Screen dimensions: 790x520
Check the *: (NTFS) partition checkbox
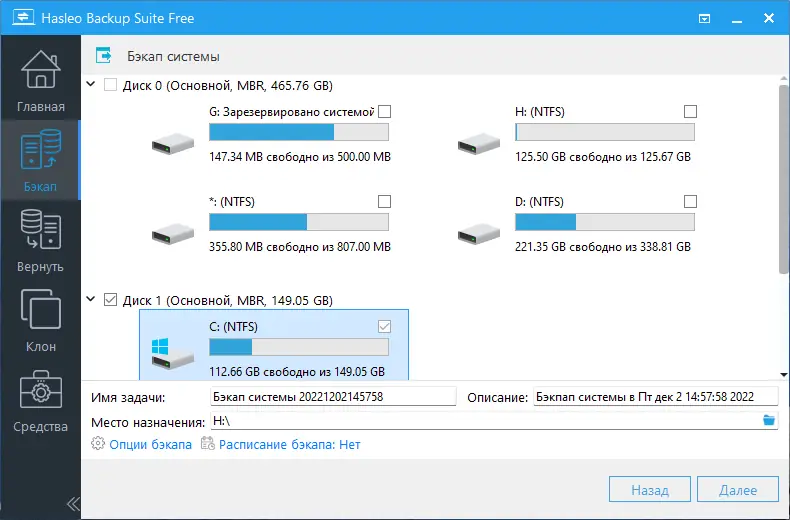[384, 202]
